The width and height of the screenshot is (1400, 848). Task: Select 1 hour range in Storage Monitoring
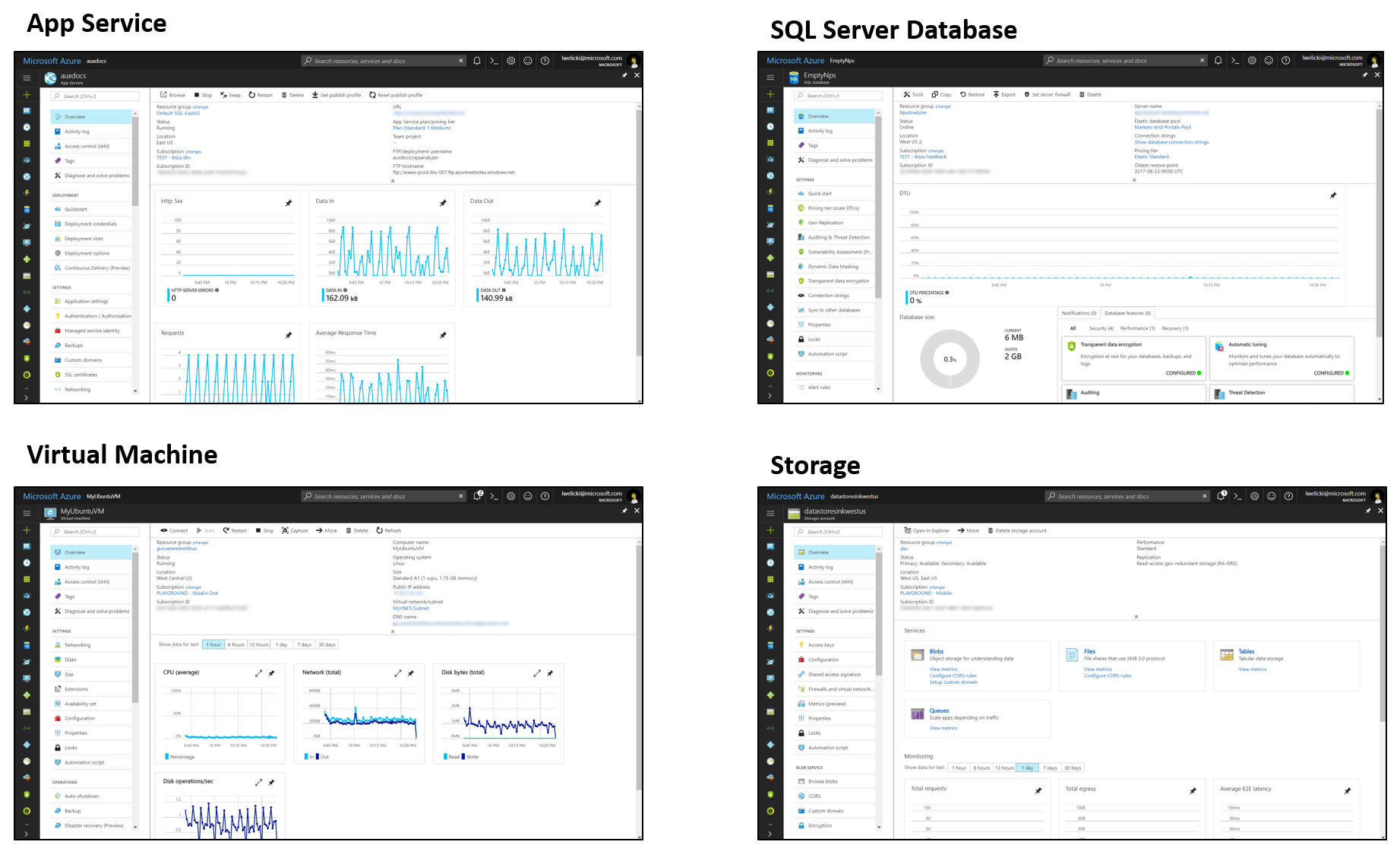(959, 767)
